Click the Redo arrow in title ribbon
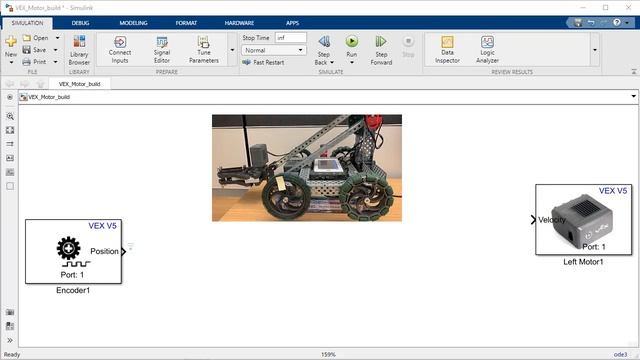Viewport: 640px width, 360px height. click(x=604, y=22)
